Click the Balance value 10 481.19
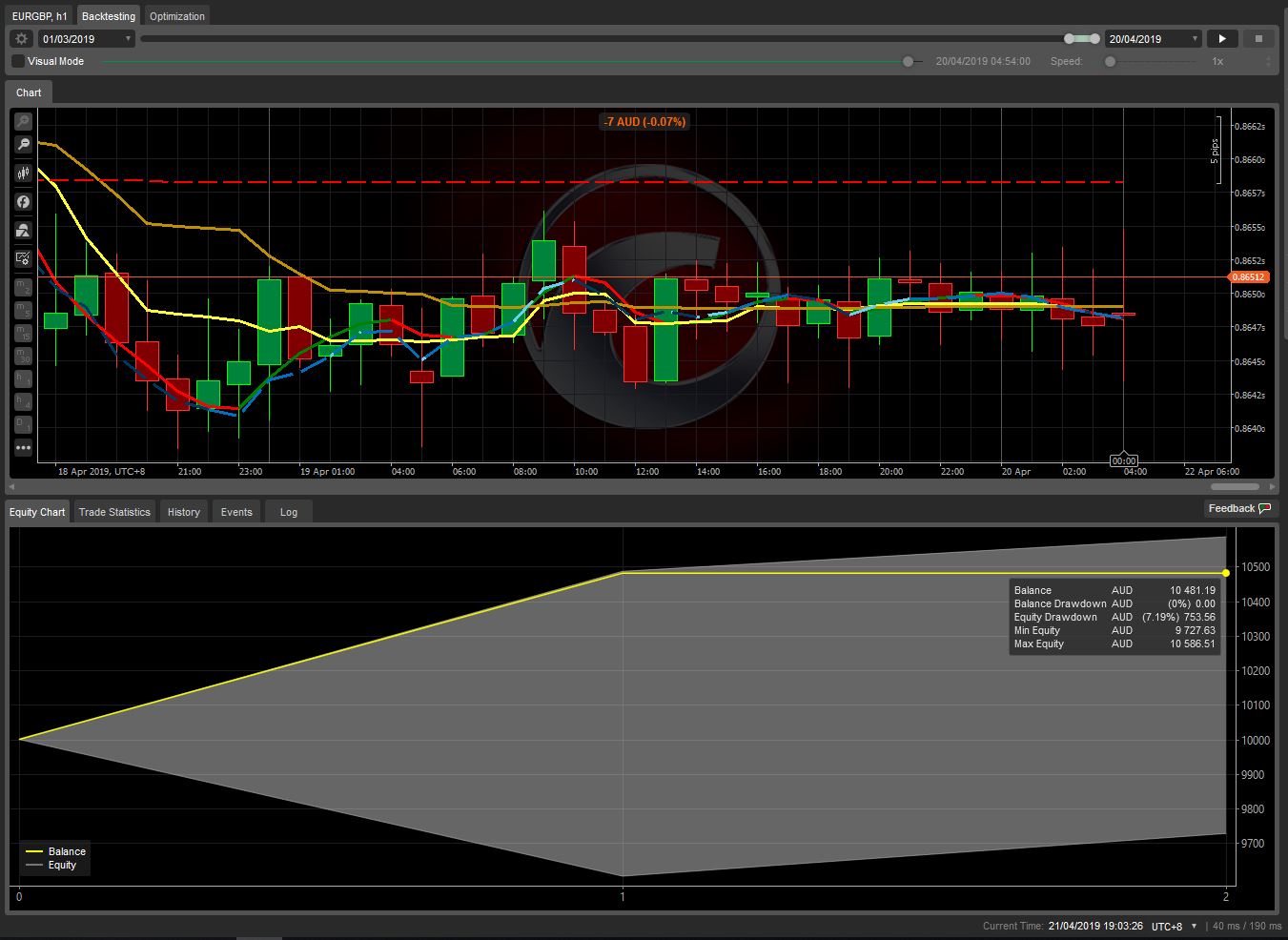The height and width of the screenshot is (940, 1288). click(1193, 590)
